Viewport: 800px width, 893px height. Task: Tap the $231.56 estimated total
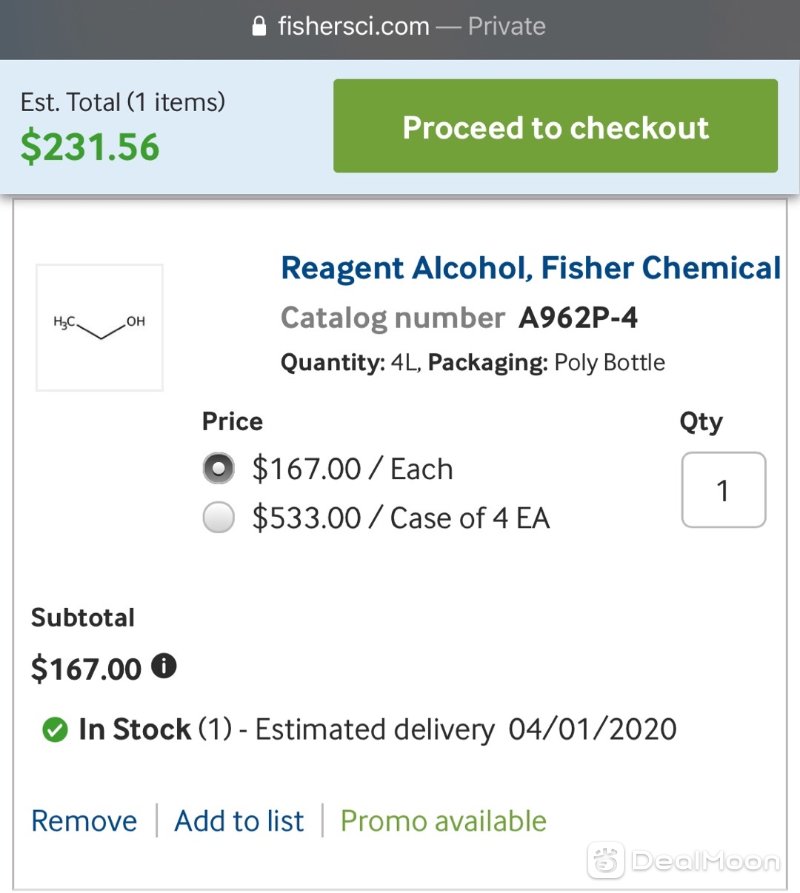coord(90,147)
